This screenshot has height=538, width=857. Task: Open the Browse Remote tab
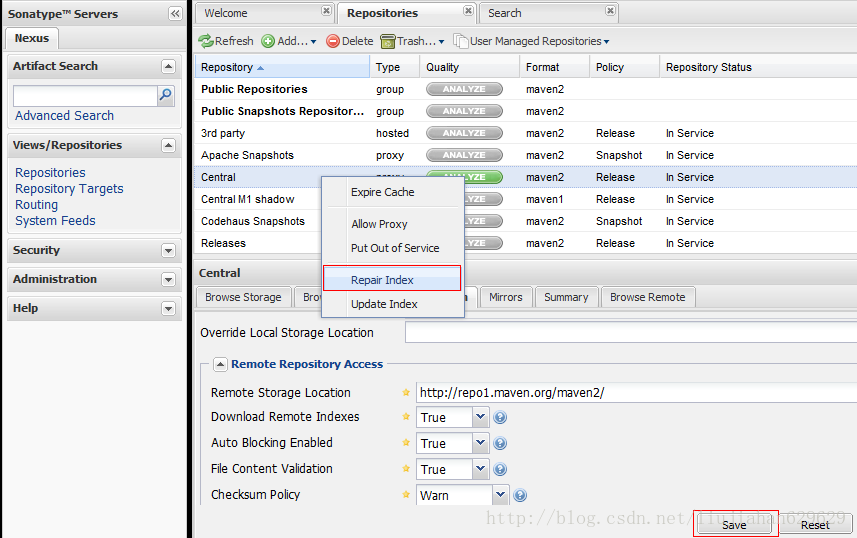point(648,297)
